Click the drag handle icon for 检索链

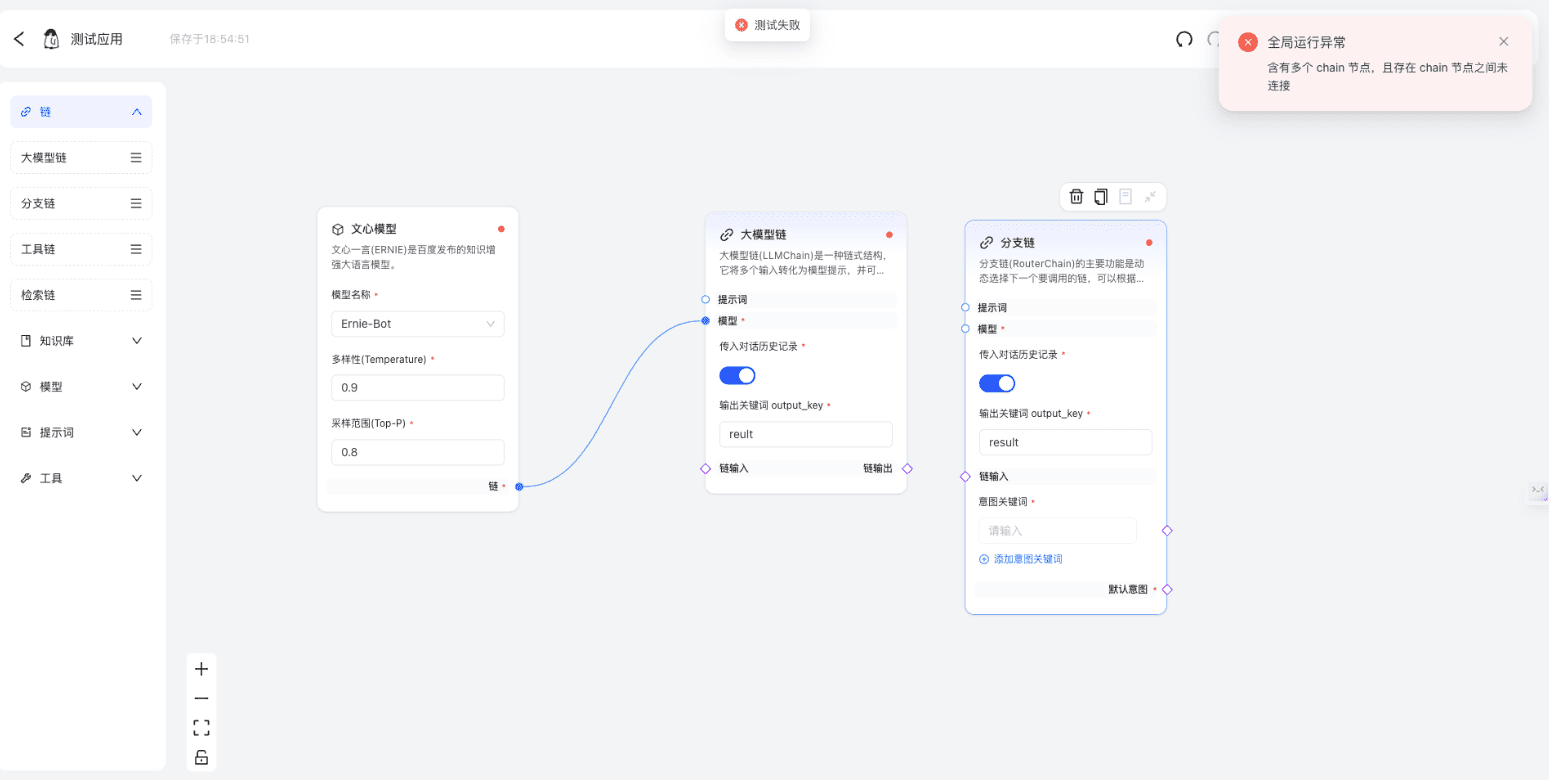pyautogui.click(x=136, y=295)
